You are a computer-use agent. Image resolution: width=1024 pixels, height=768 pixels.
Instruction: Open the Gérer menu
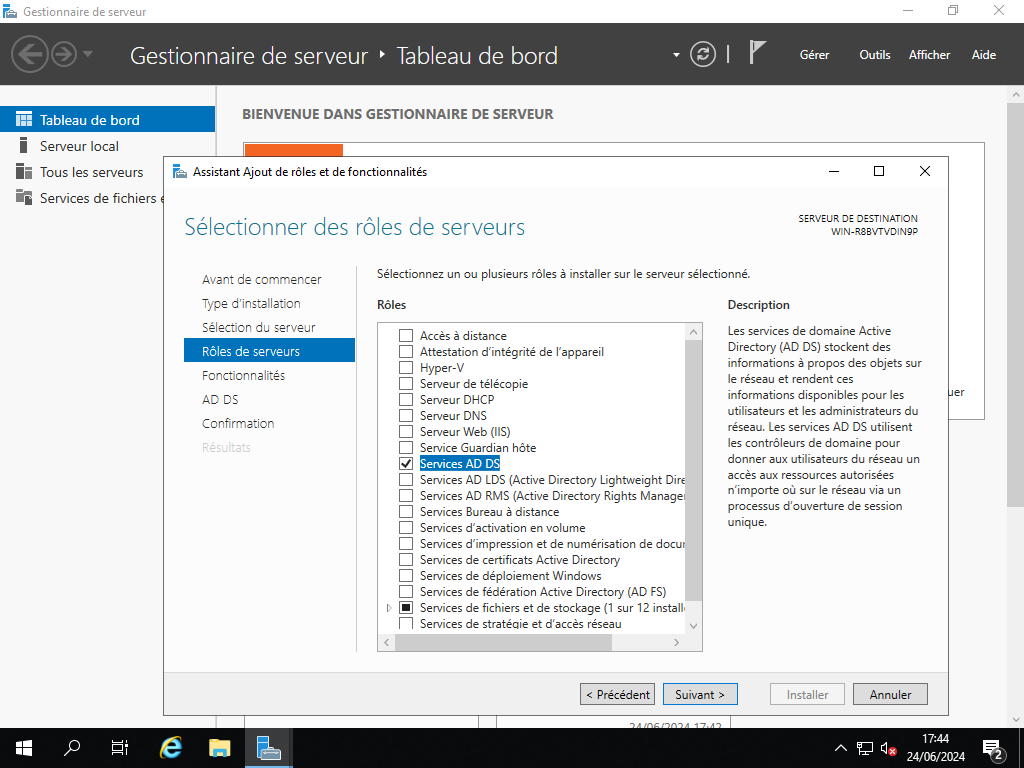pos(814,55)
